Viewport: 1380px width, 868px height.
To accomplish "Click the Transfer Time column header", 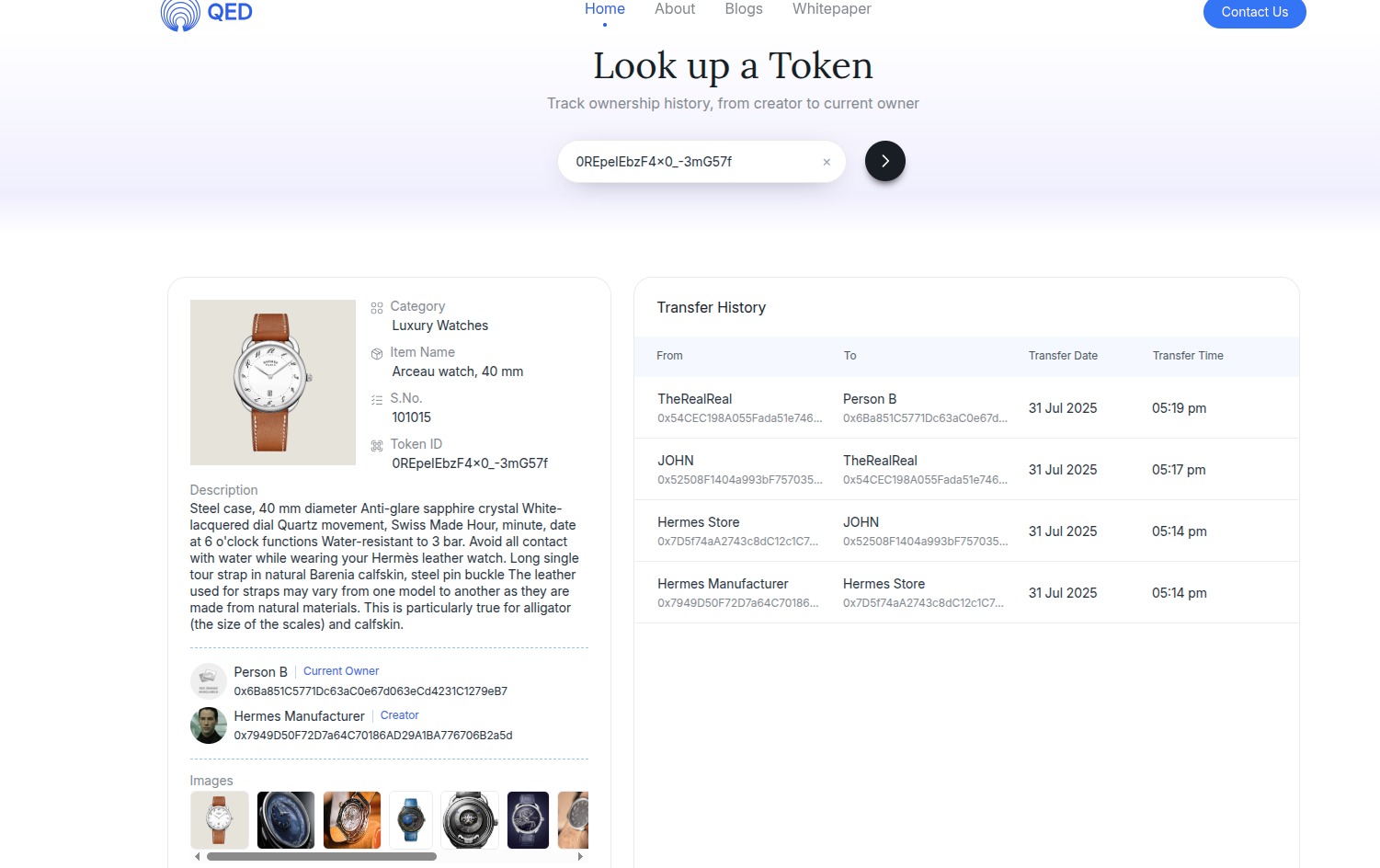I will (x=1188, y=356).
